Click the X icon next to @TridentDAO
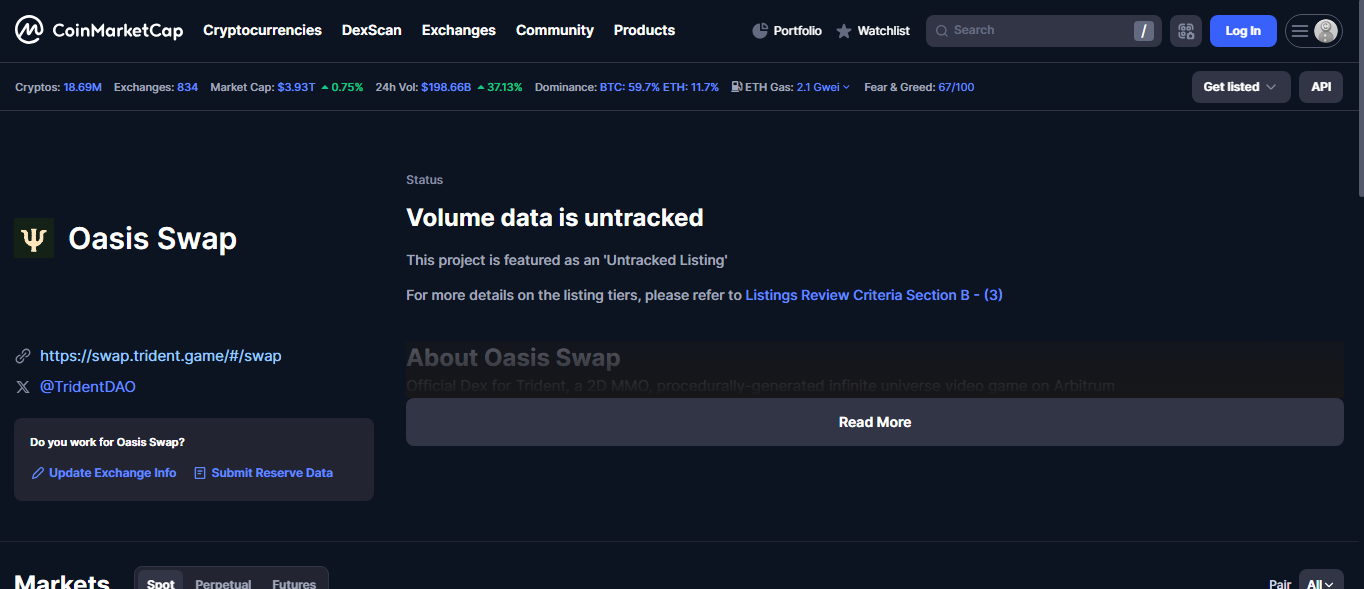This screenshot has height=589, width=1364. pos(23,386)
